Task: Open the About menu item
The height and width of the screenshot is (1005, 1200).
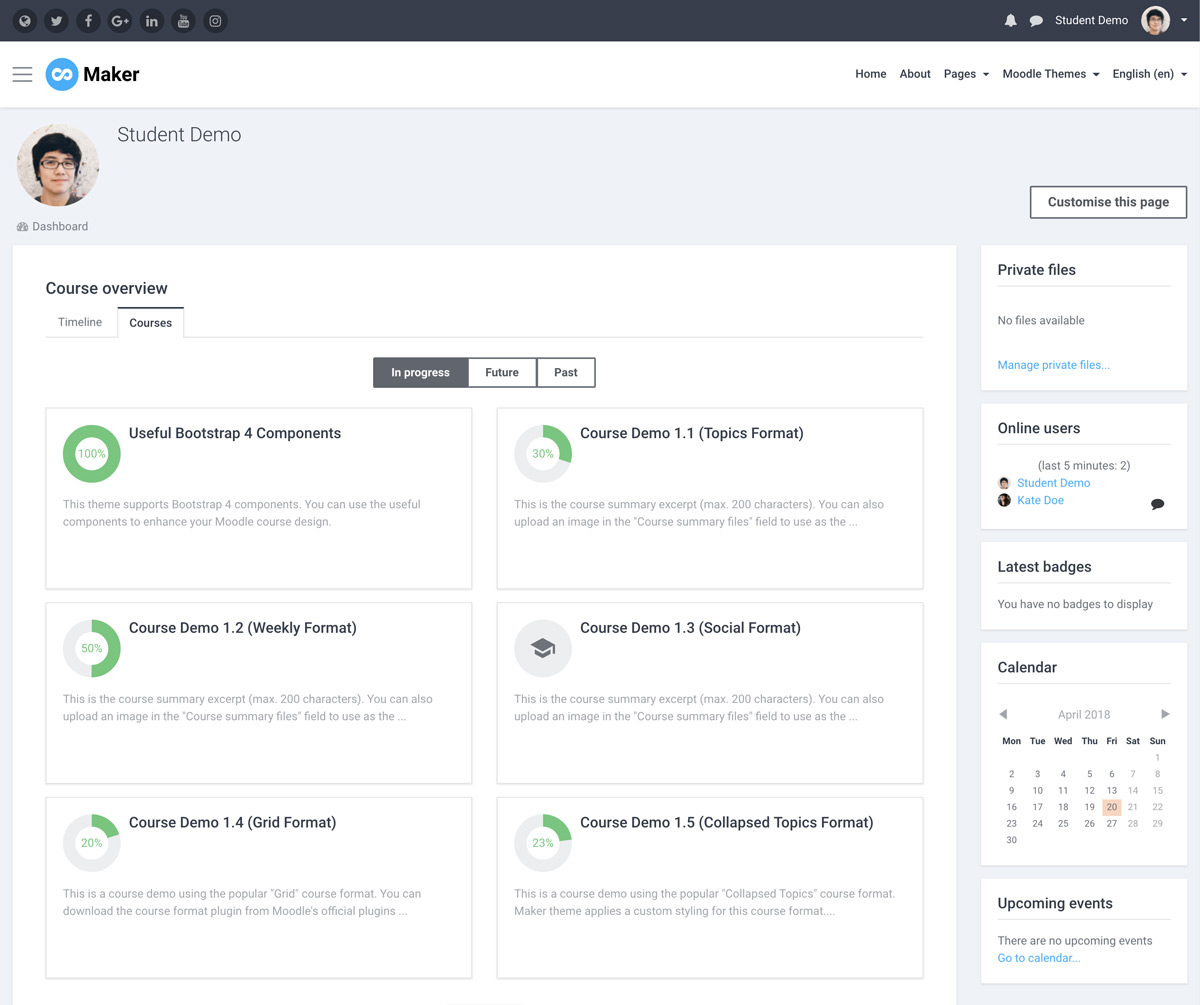Action: tap(914, 73)
